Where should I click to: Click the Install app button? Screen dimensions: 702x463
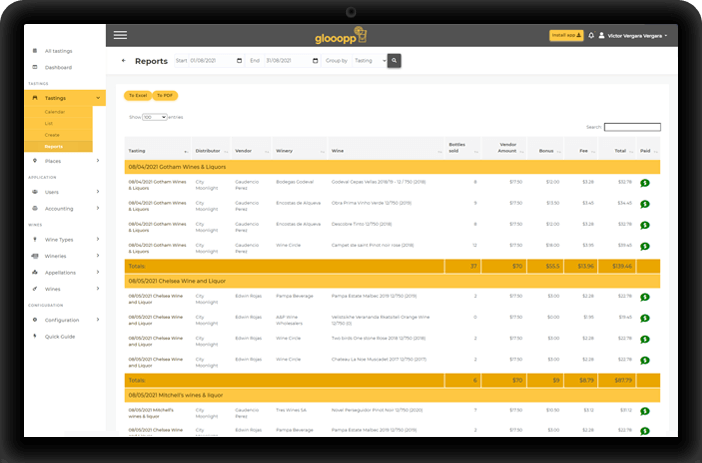(566, 35)
